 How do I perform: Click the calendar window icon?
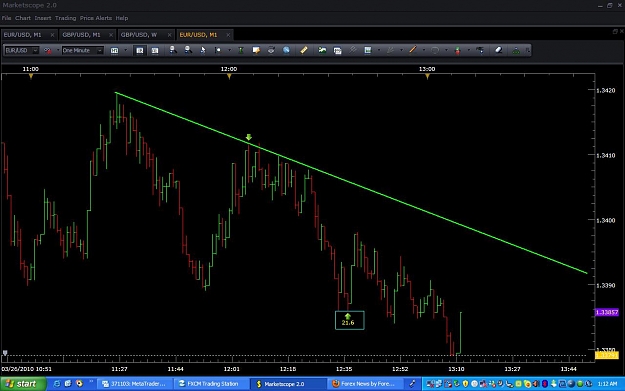pos(338,51)
